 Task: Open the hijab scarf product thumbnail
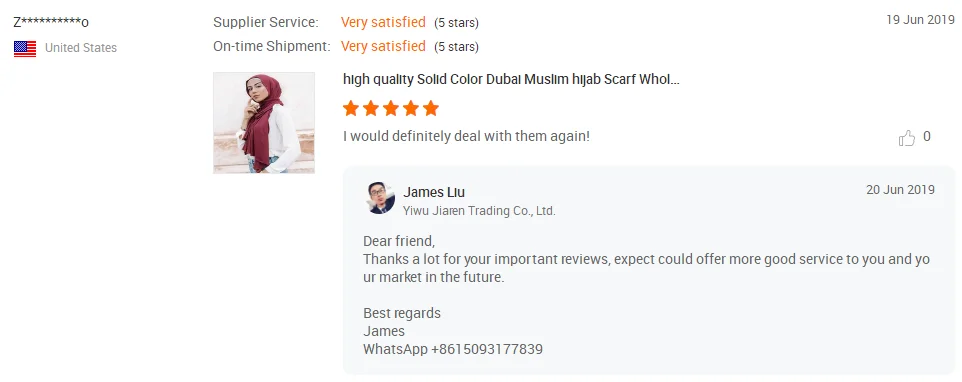click(x=264, y=123)
